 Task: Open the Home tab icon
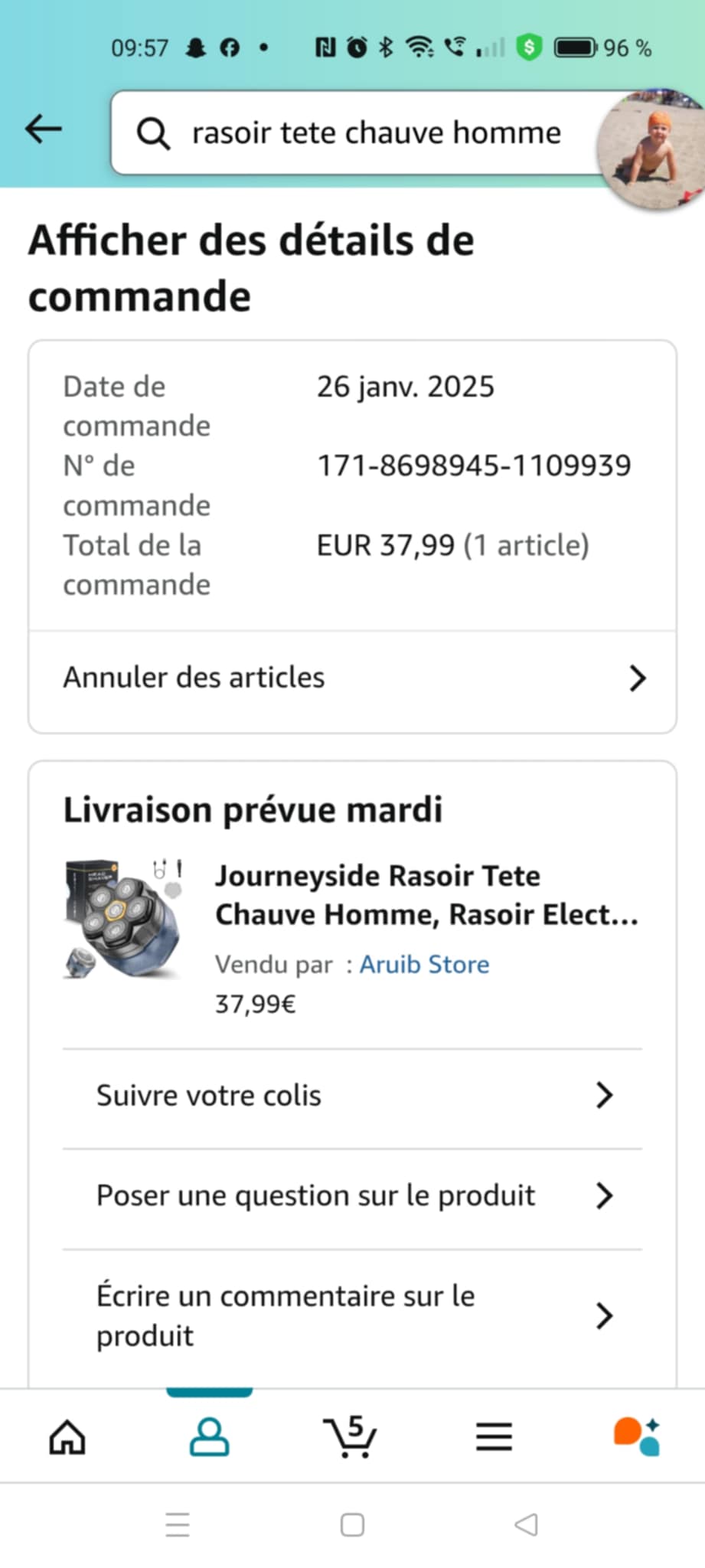pyautogui.click(x=67, y=1436)
